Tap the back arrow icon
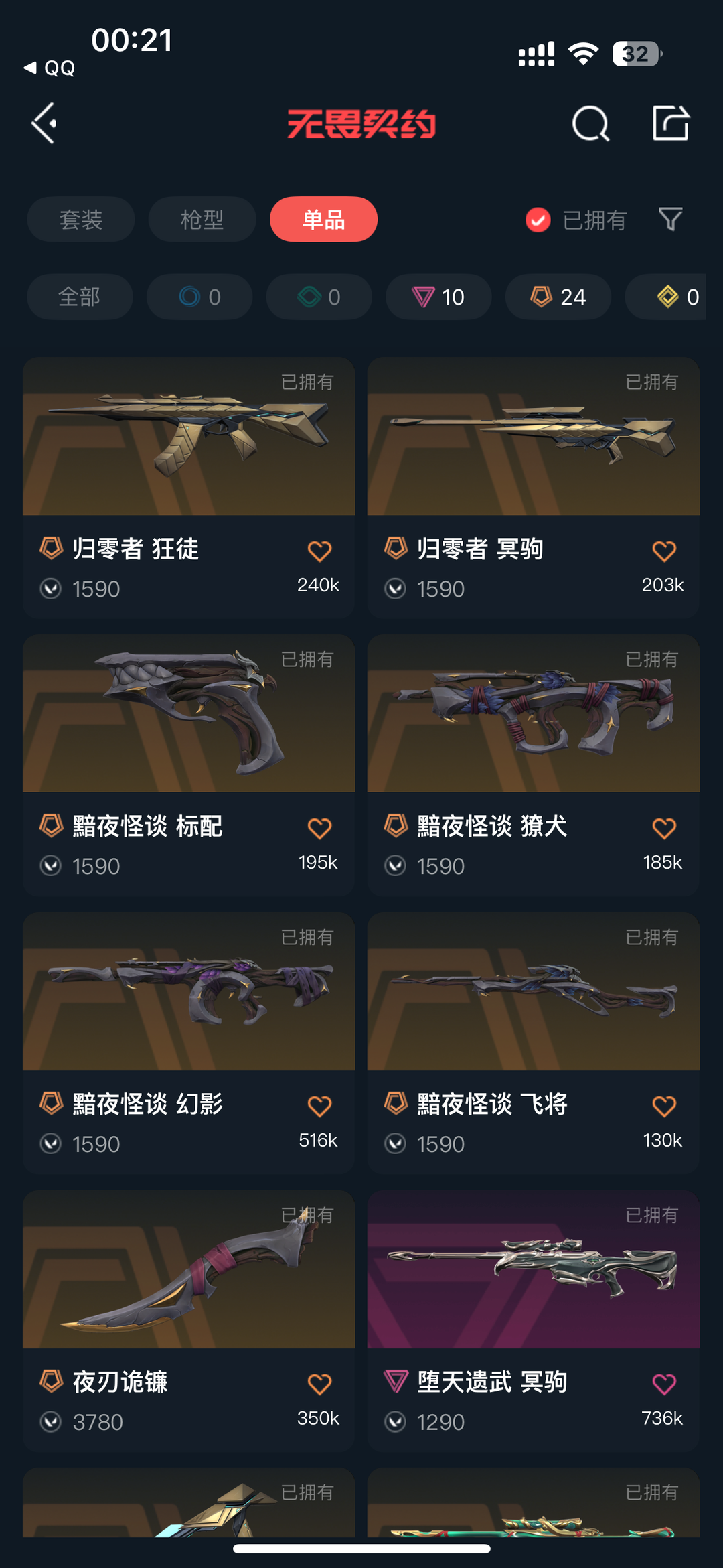This screenshot has width=723, height=1568. [44, 123]
